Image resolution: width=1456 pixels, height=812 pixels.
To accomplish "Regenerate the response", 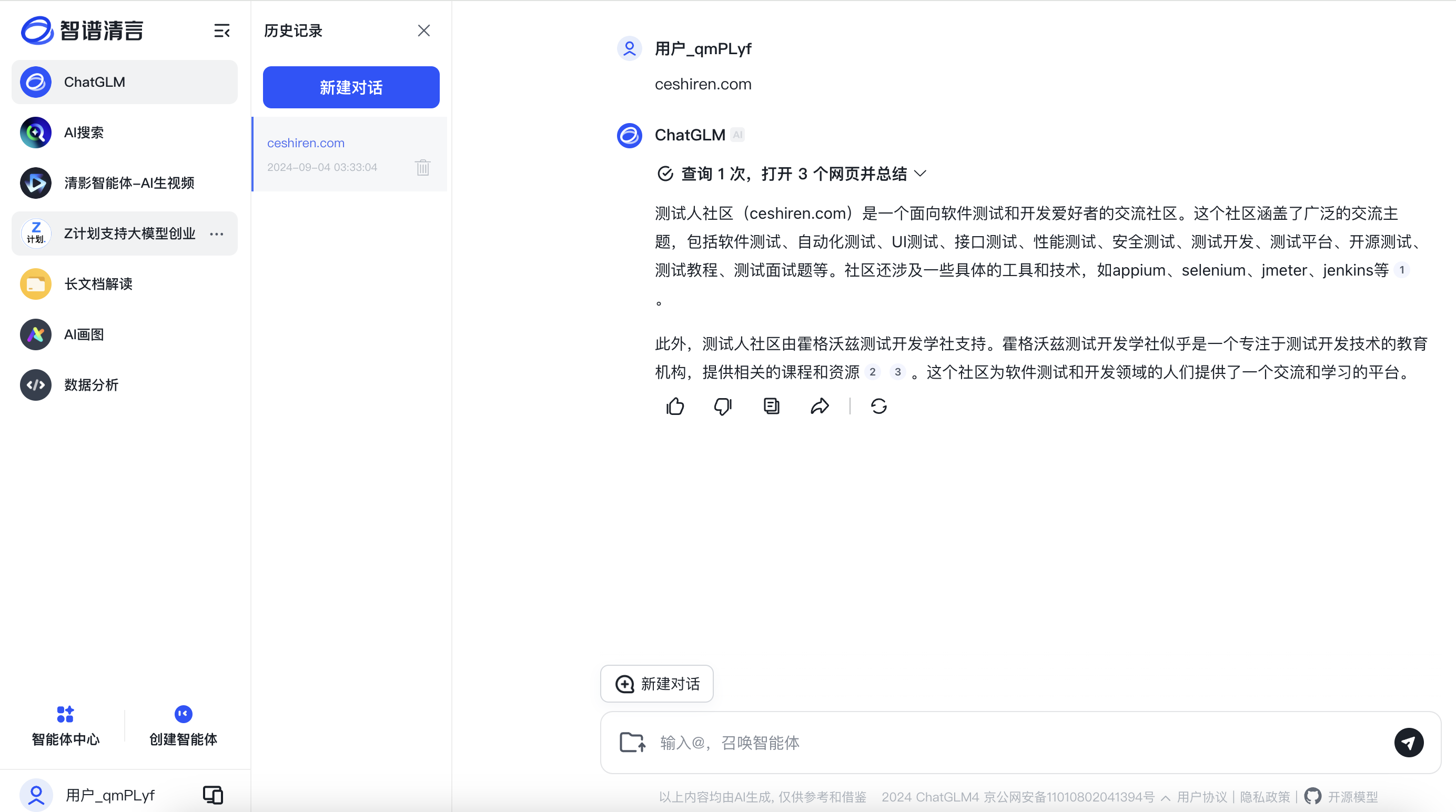I will click(x=879, y=405).
